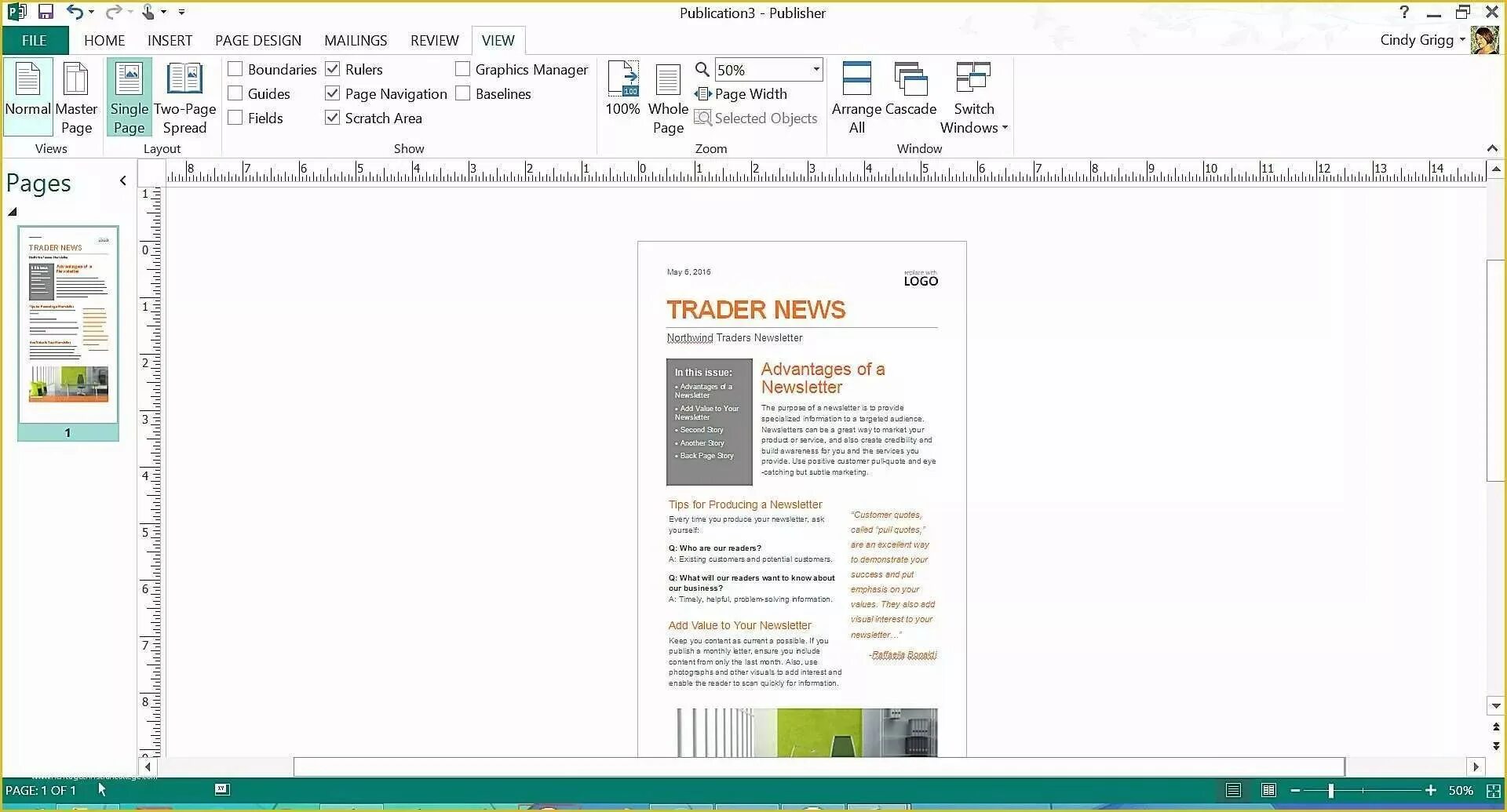1507x812 pixels.
Task: Collapse the Pages navigation pane
Action: 123,180
